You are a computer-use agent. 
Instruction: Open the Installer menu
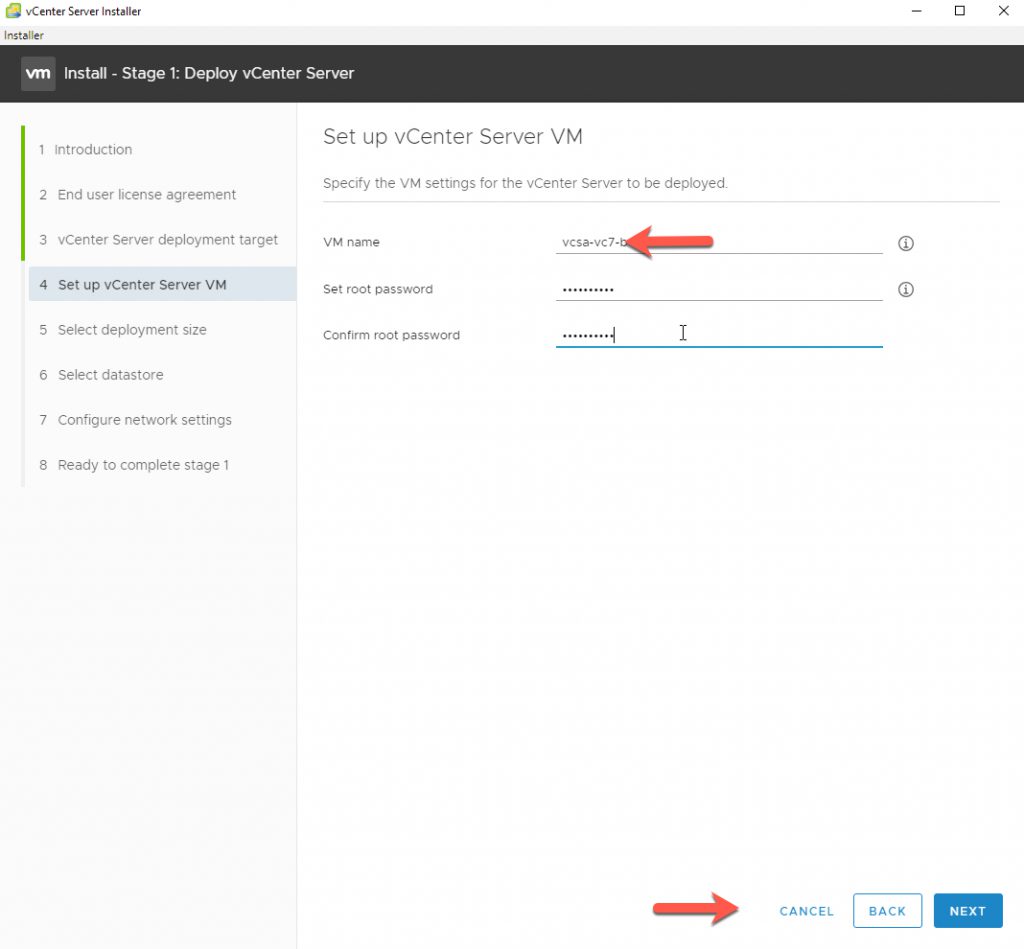tap(24, 35)
